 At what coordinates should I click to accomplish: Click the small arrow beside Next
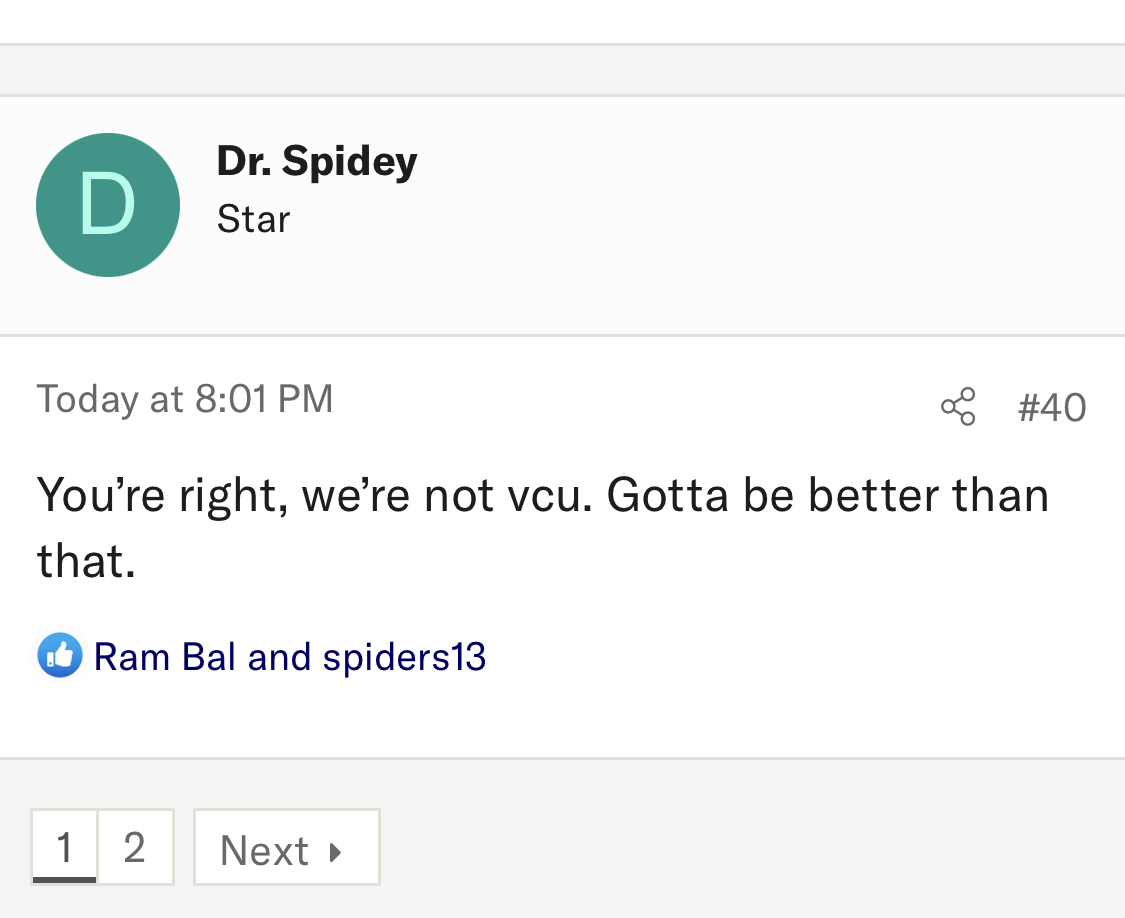pyautogui.click(x=336, y=852)
